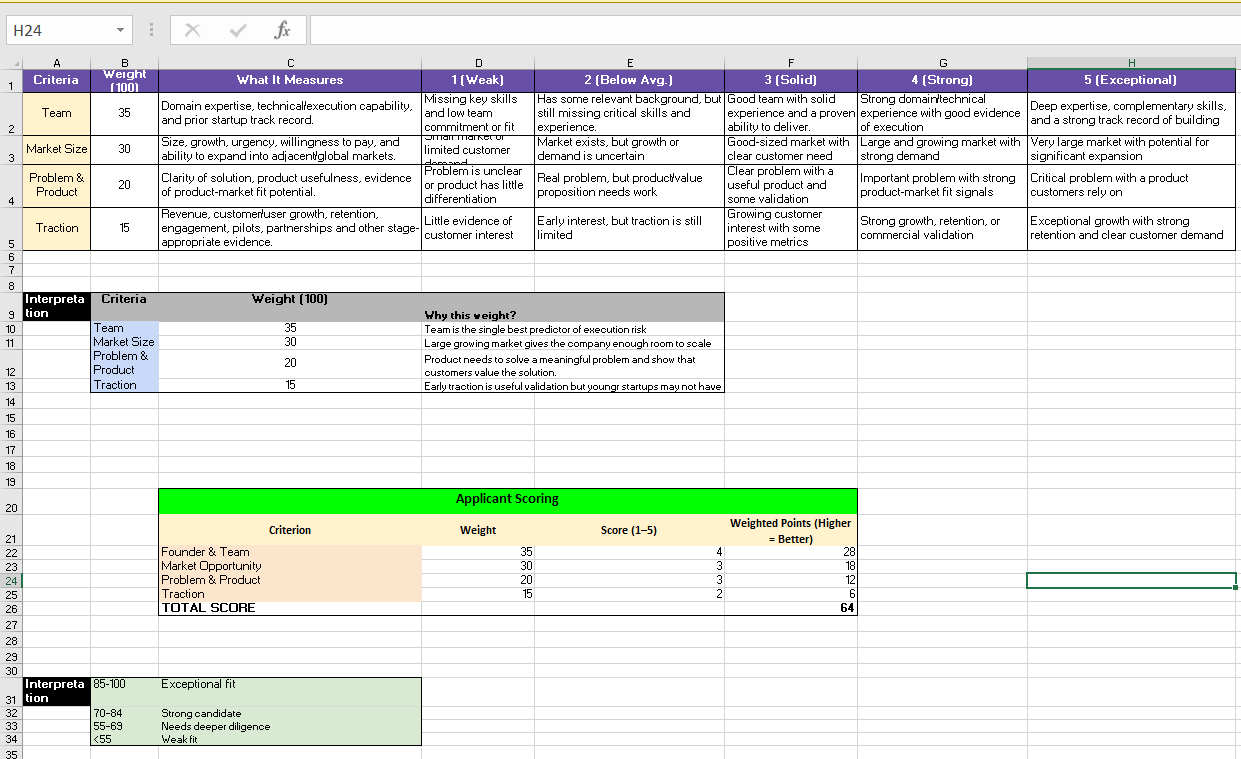
Task: Click the Cancel X icon beside formula bar
Action: coord(192,31)
